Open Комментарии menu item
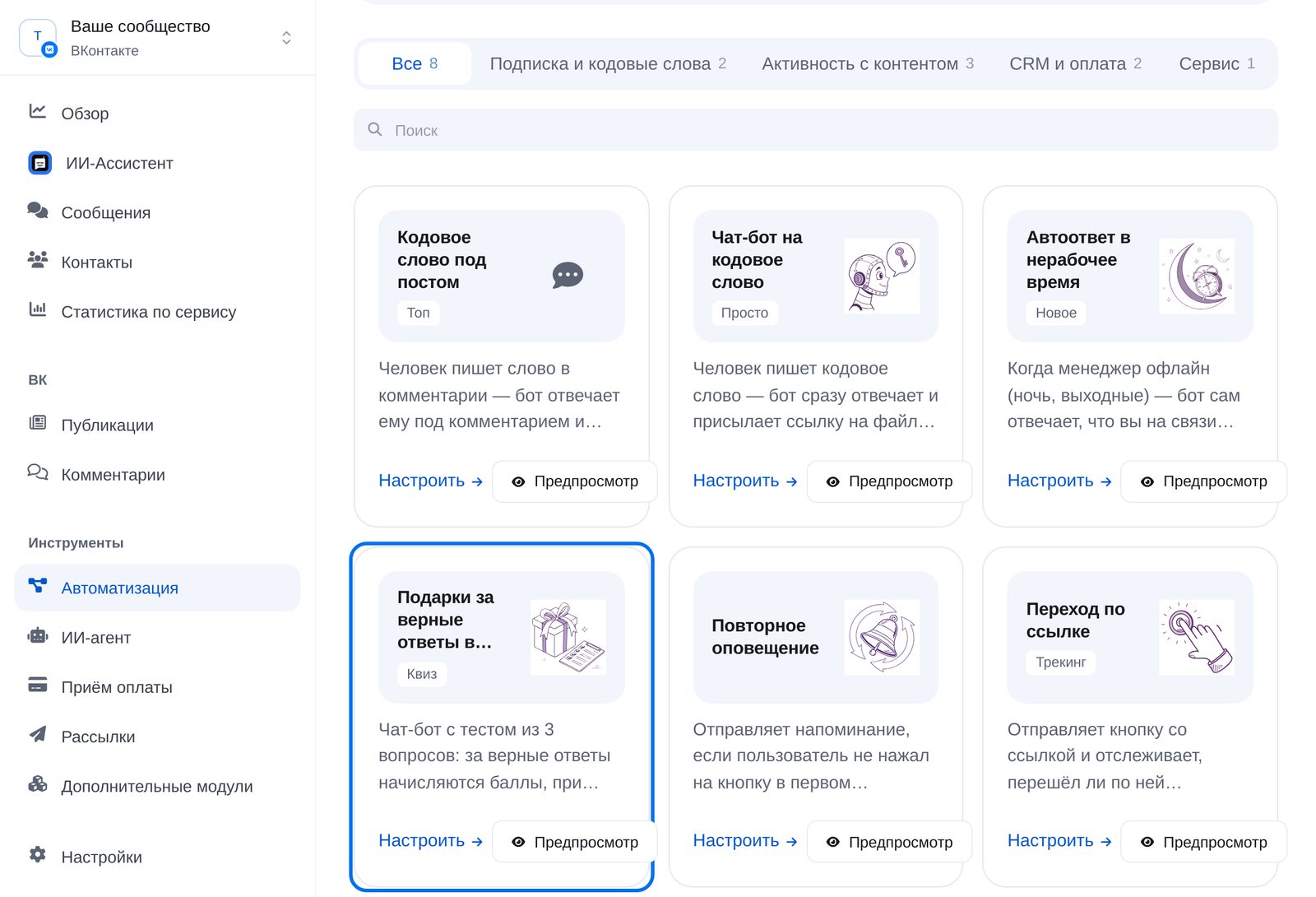Image resolution: width=1316 pixels, height=897 pixels. coord(157,474)
